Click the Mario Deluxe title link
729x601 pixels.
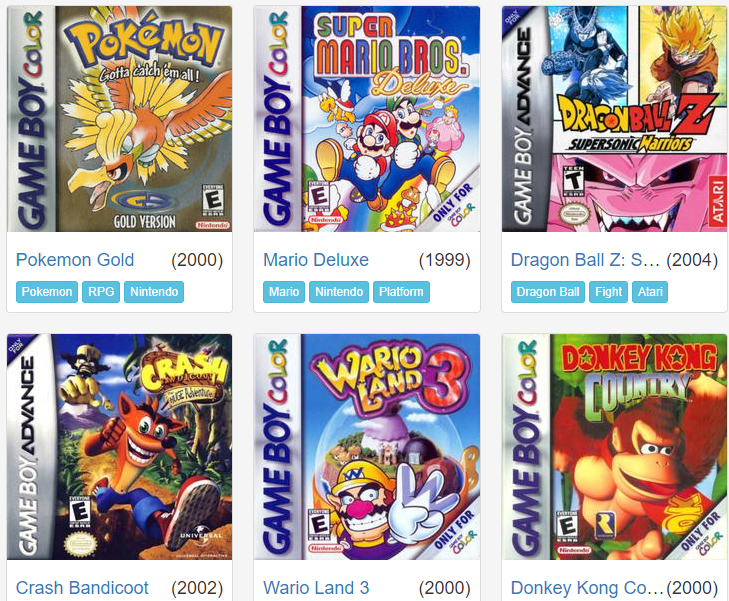click(x=316, y=260)
